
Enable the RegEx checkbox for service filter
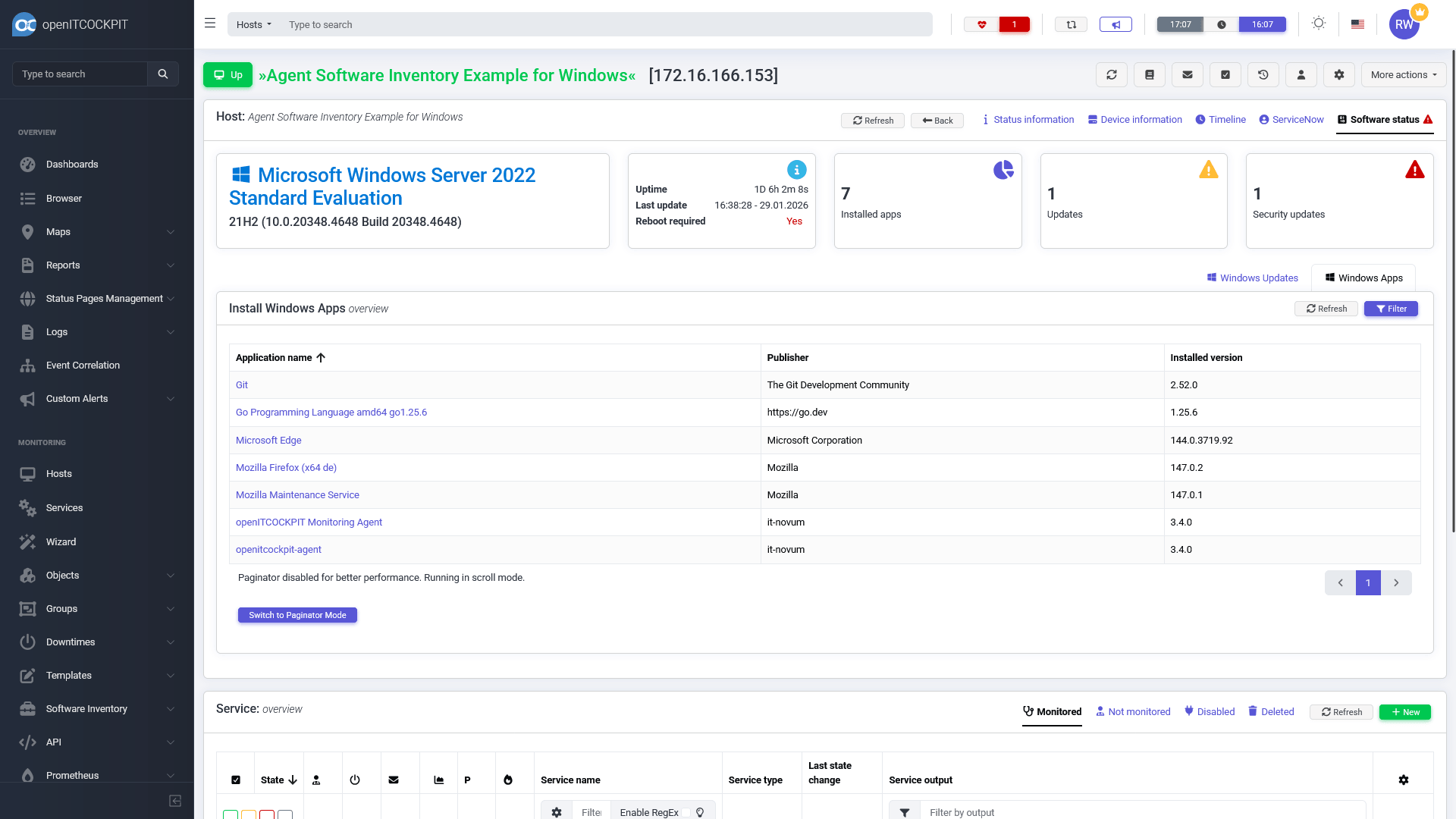[x=686, y=812]
